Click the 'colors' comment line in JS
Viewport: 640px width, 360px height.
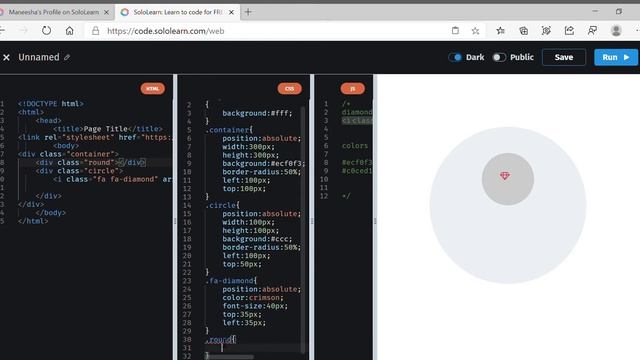tap(355, 146)
